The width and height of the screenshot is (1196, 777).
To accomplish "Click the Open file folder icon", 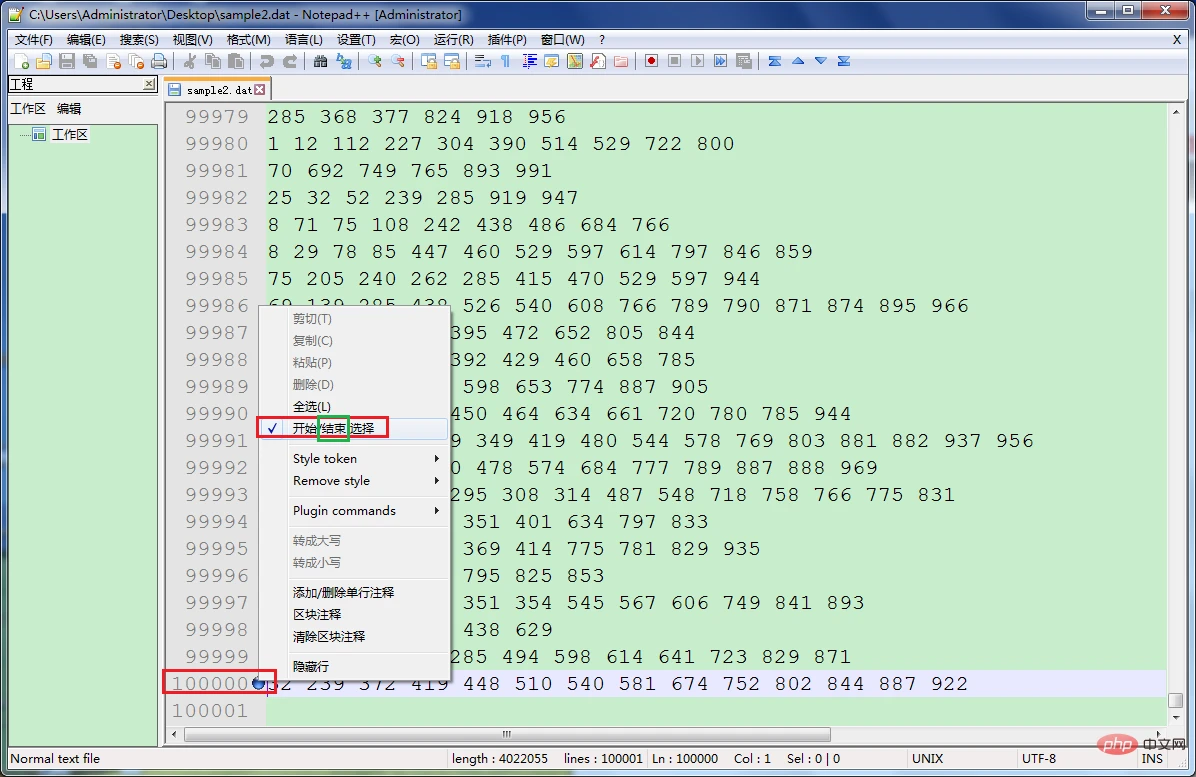I will tap(44, 61).
